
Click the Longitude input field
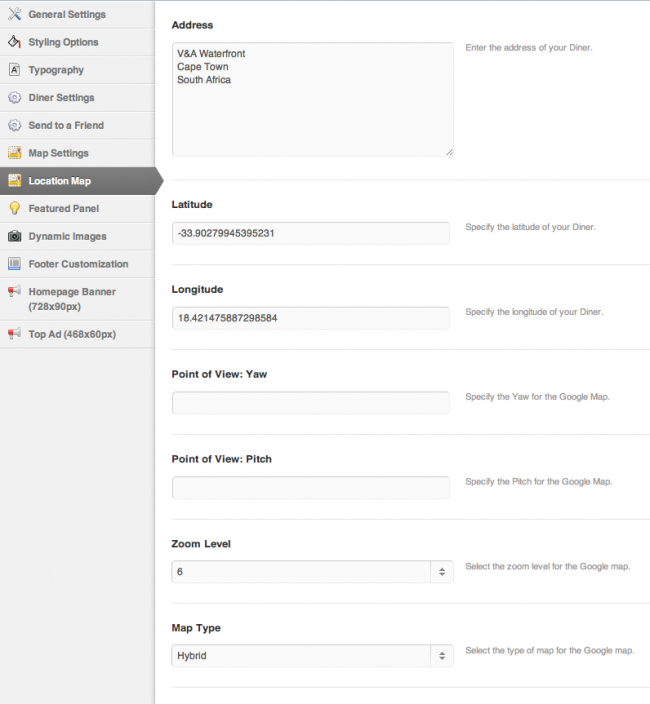pos(310,318)
